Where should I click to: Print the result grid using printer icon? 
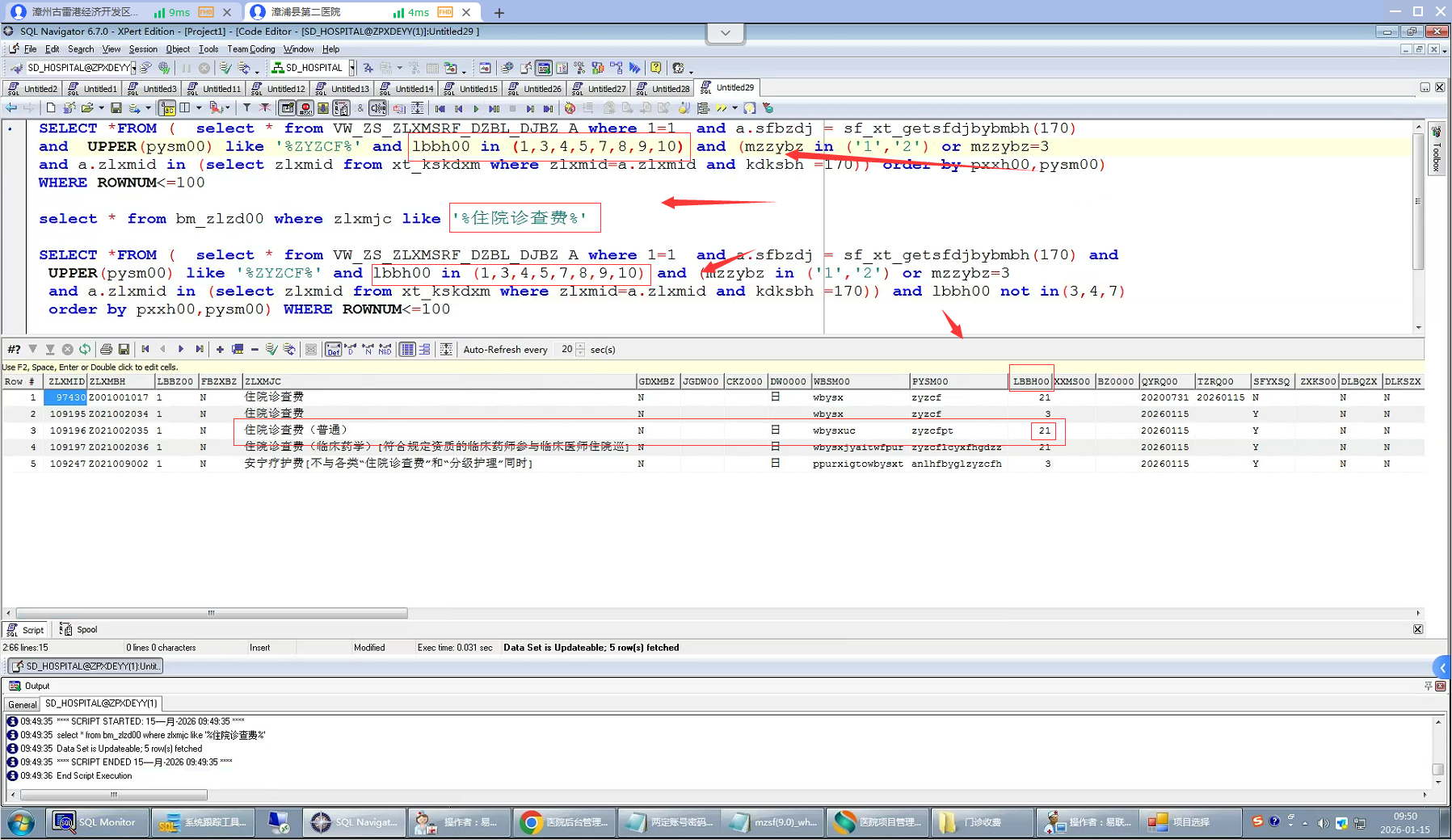click(106, 349)
